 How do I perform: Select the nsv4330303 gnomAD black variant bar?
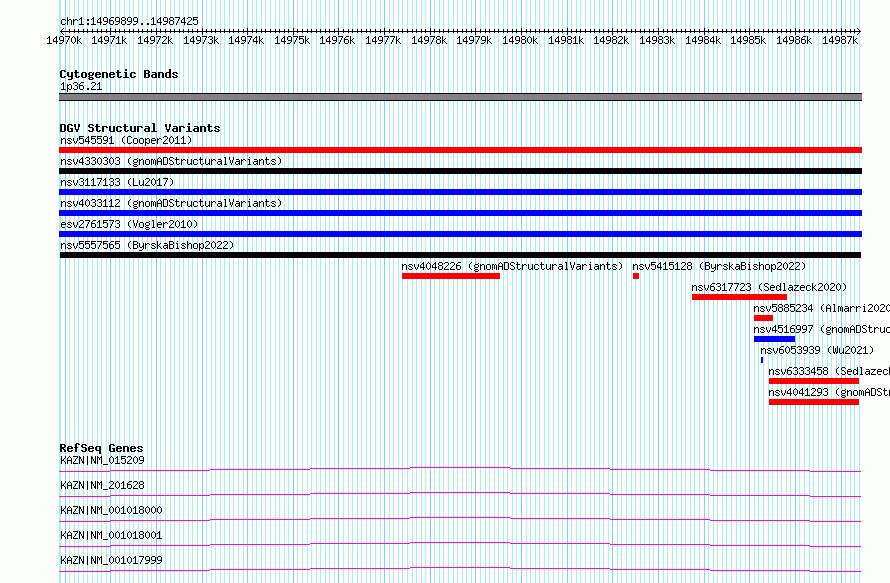(460, 171)
